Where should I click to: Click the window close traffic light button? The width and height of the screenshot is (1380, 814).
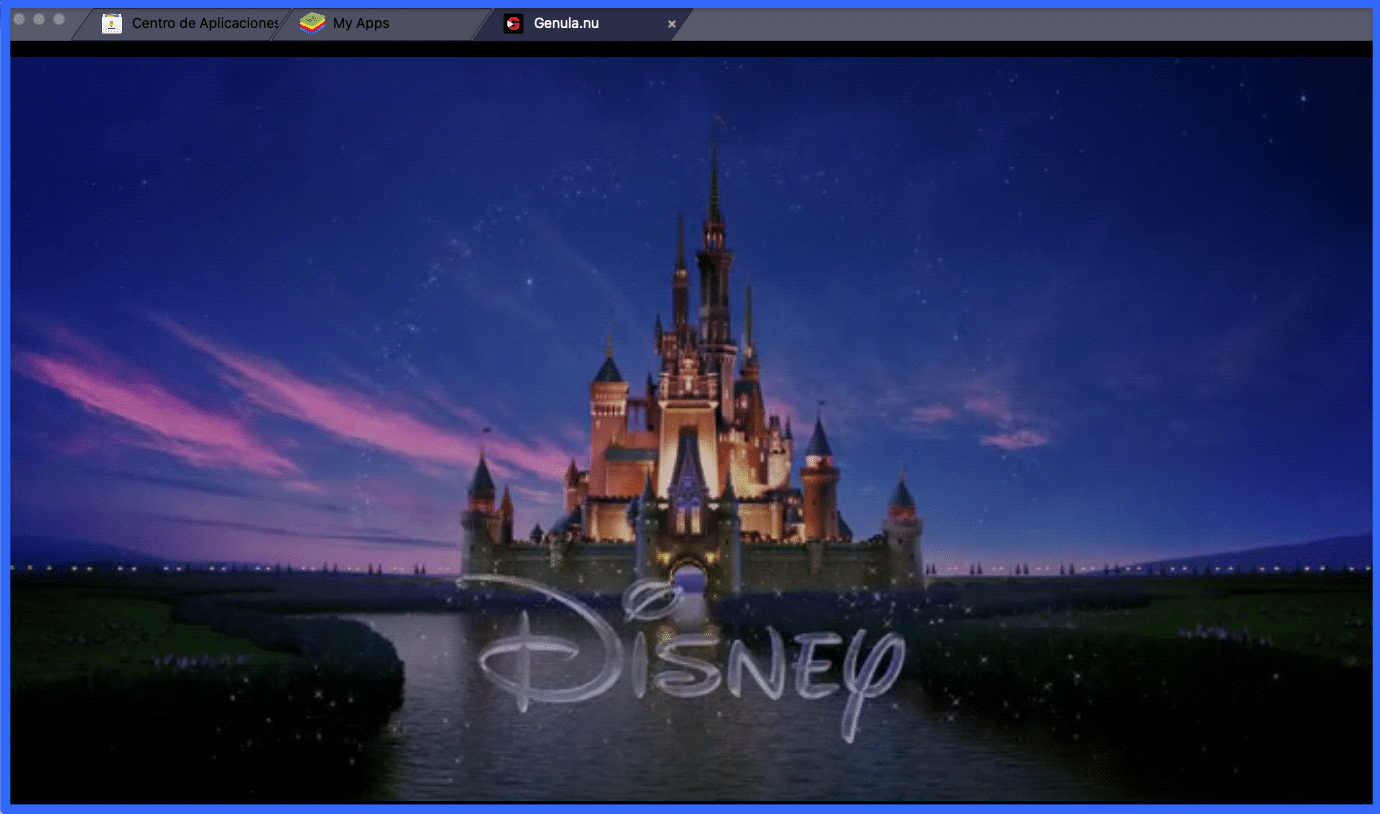pos(19,19)
